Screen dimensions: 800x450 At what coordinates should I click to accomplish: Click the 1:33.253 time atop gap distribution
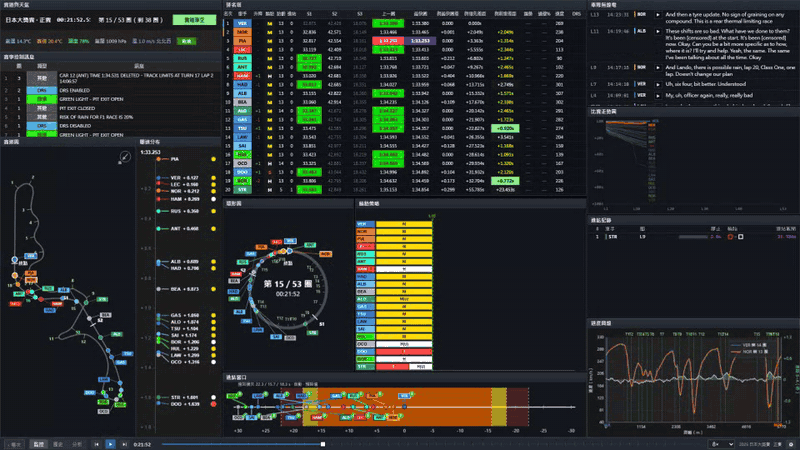point(151,152)
